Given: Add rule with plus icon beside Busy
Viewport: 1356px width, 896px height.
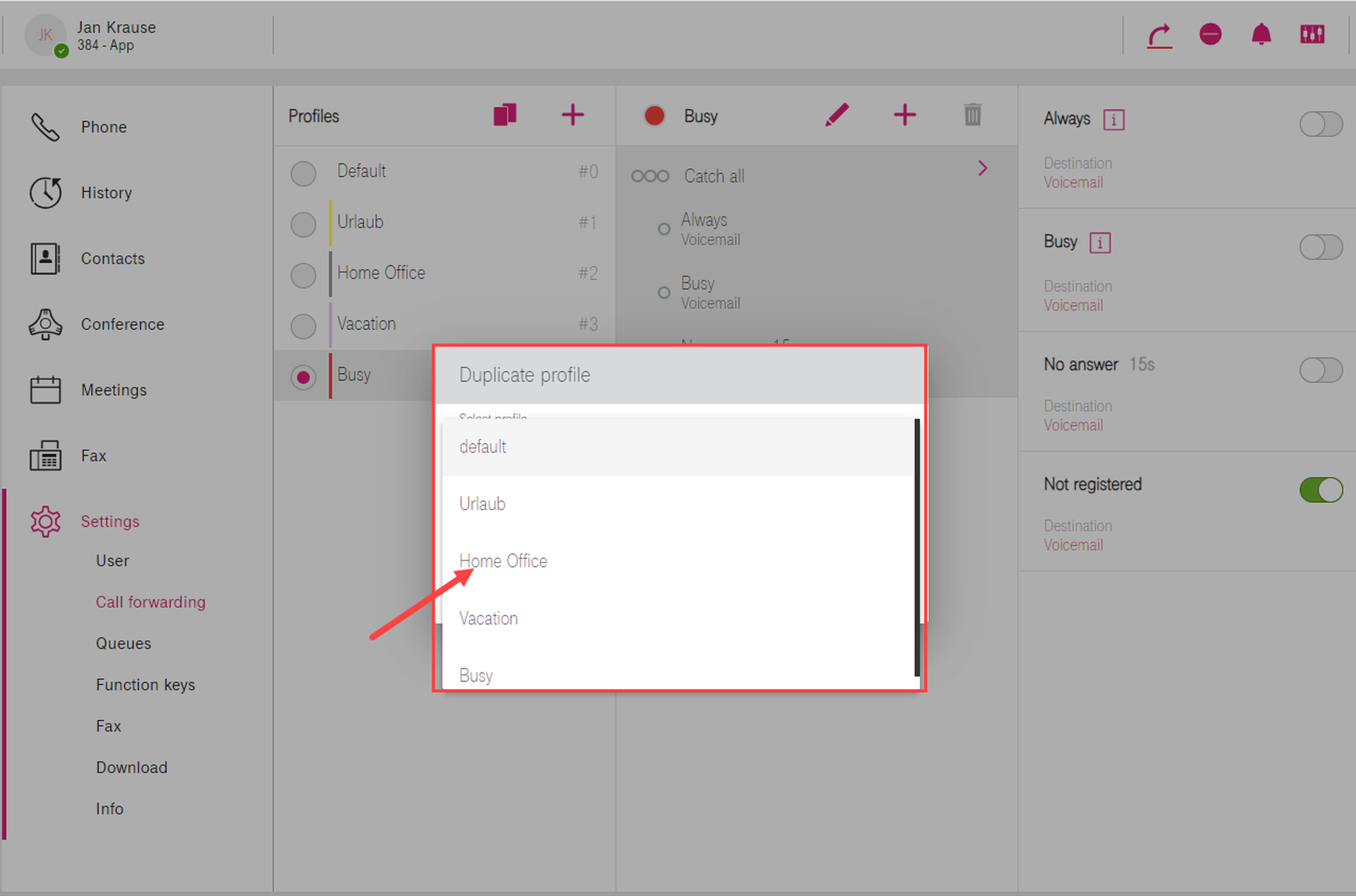Looking at the screenshot, I should tap(904, 115).
